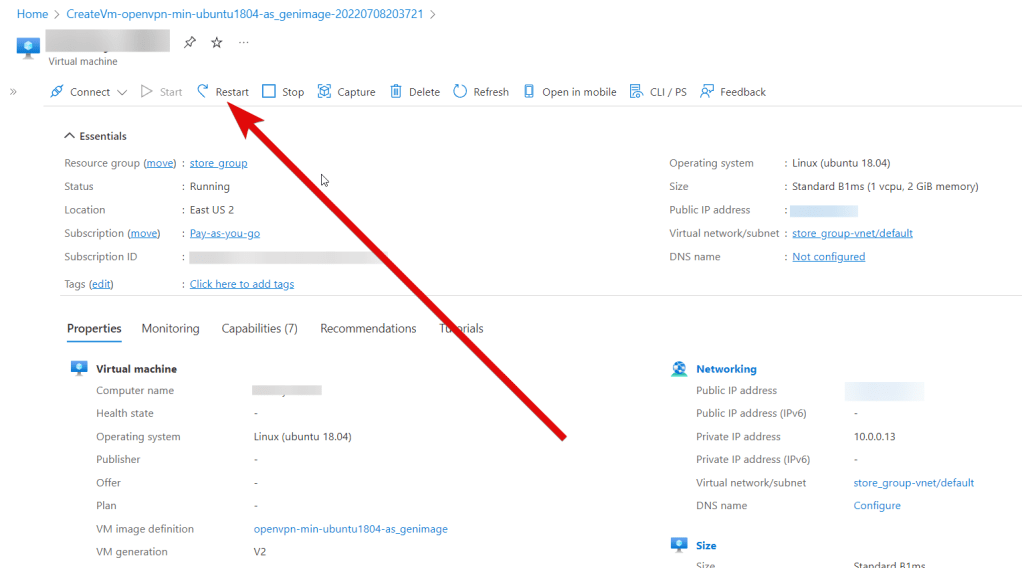Screen dimensions: 1022x568
Task: Go to Home breadcrumb
Action: point(32,14)
